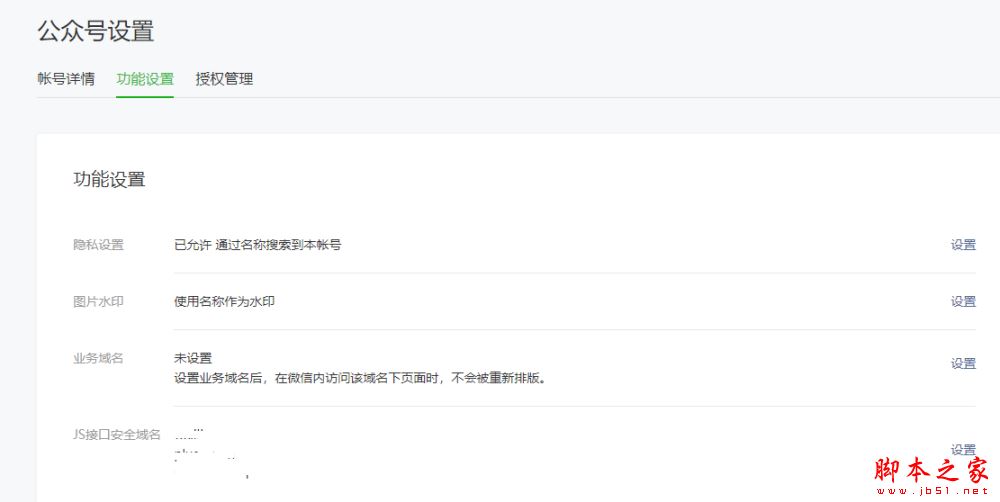Click 设置 link for JS接口安全域名 row
This screenshot has width=1000, height=502.
(963, 449)
